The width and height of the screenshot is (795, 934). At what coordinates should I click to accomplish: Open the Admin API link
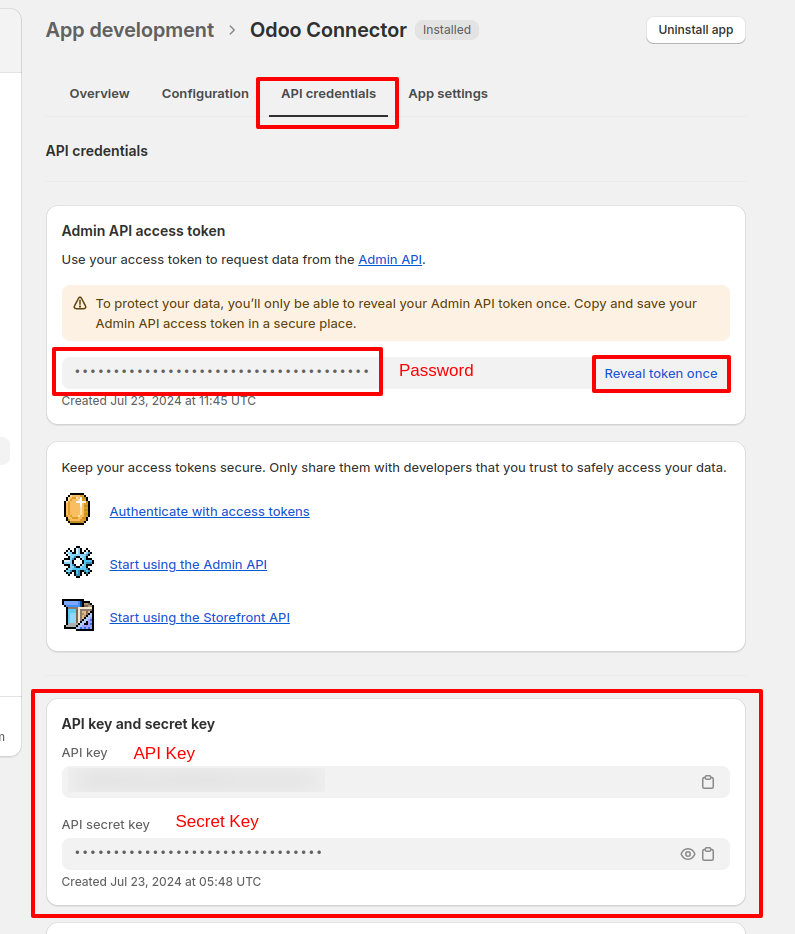390,260
